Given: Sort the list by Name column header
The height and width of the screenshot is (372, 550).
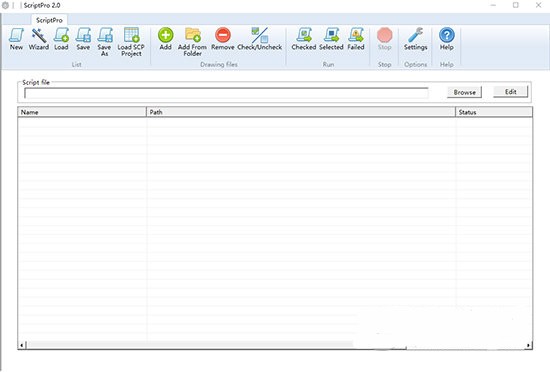Looking at the screenshot, I should [82, 112].
